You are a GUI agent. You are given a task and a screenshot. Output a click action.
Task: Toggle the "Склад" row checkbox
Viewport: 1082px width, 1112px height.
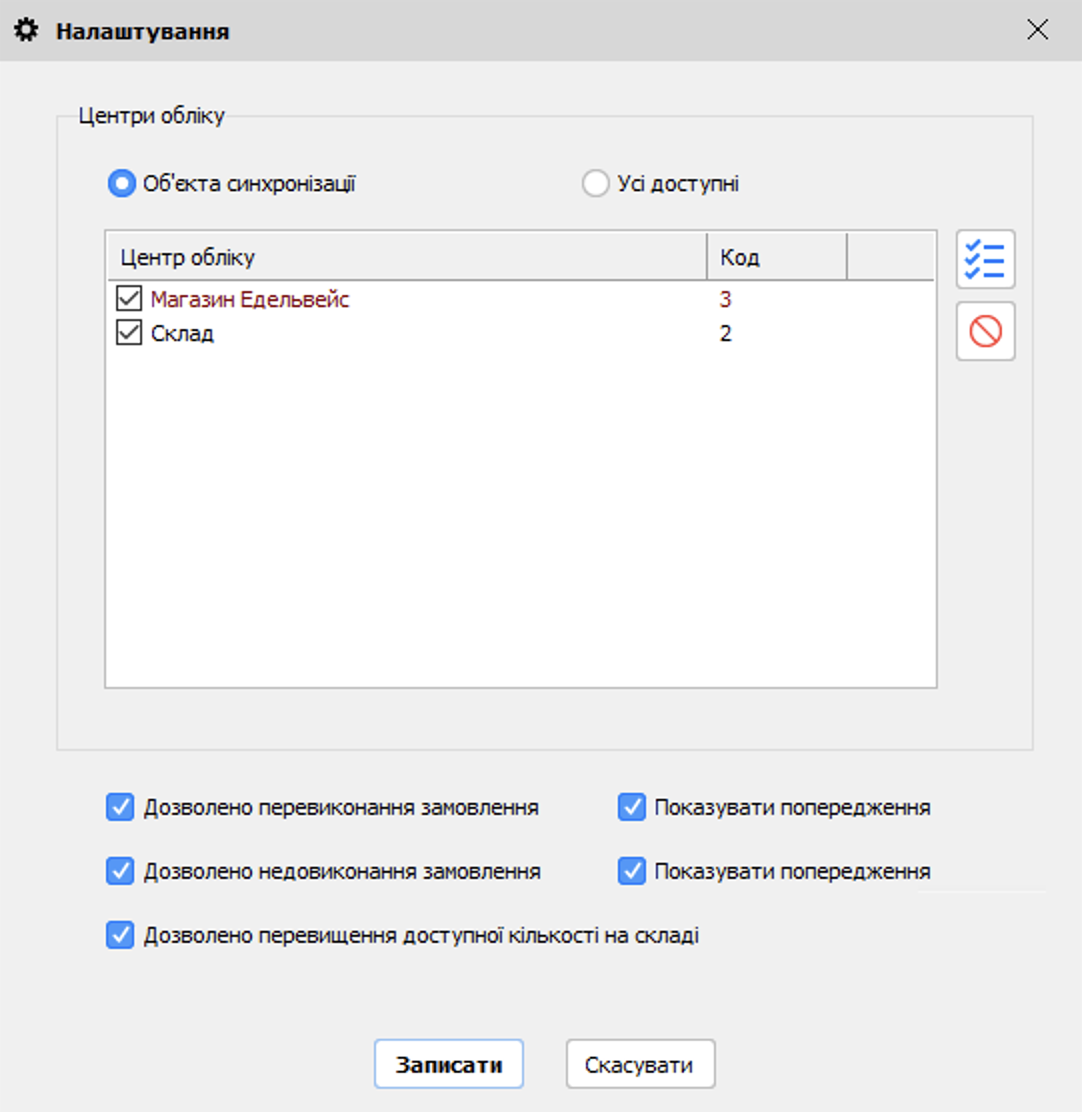[130, 333]
